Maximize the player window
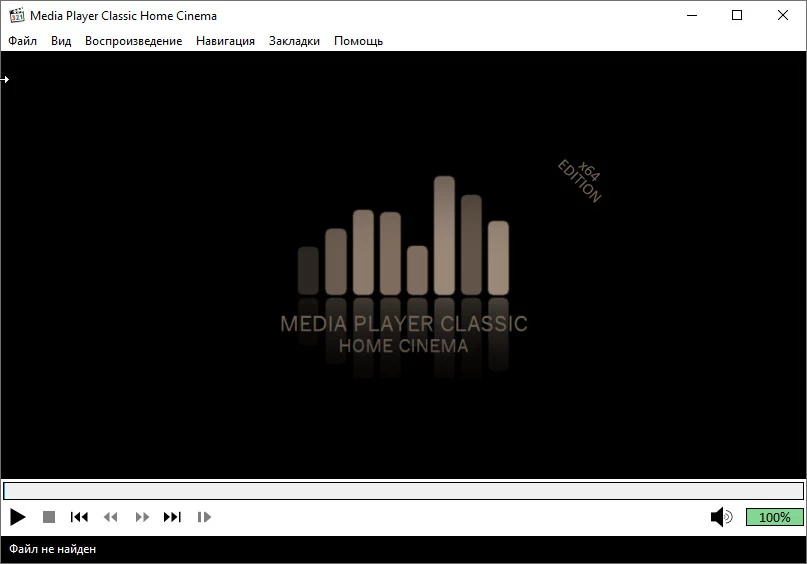 [737, 15]
